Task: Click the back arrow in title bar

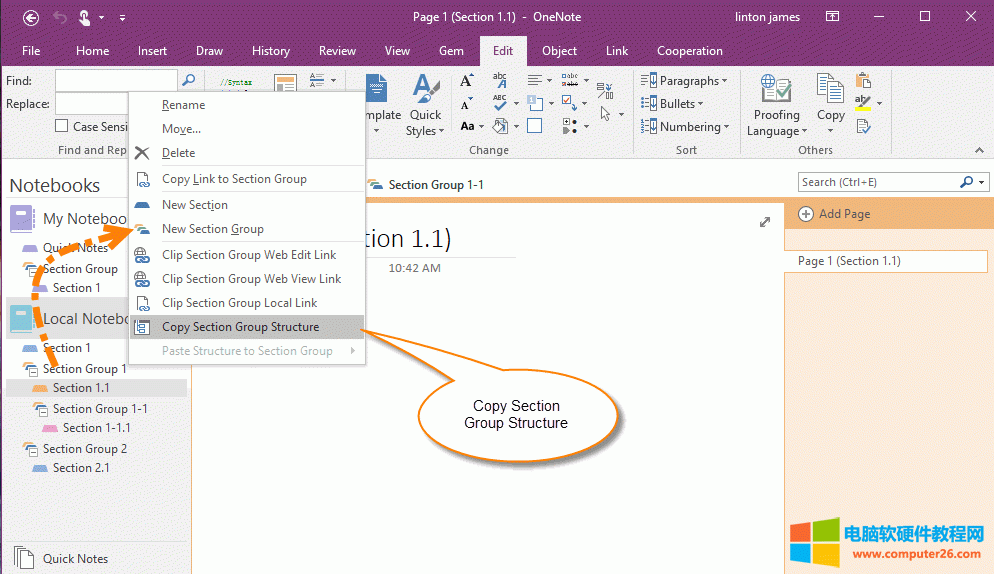Action: tap(31, 17)
